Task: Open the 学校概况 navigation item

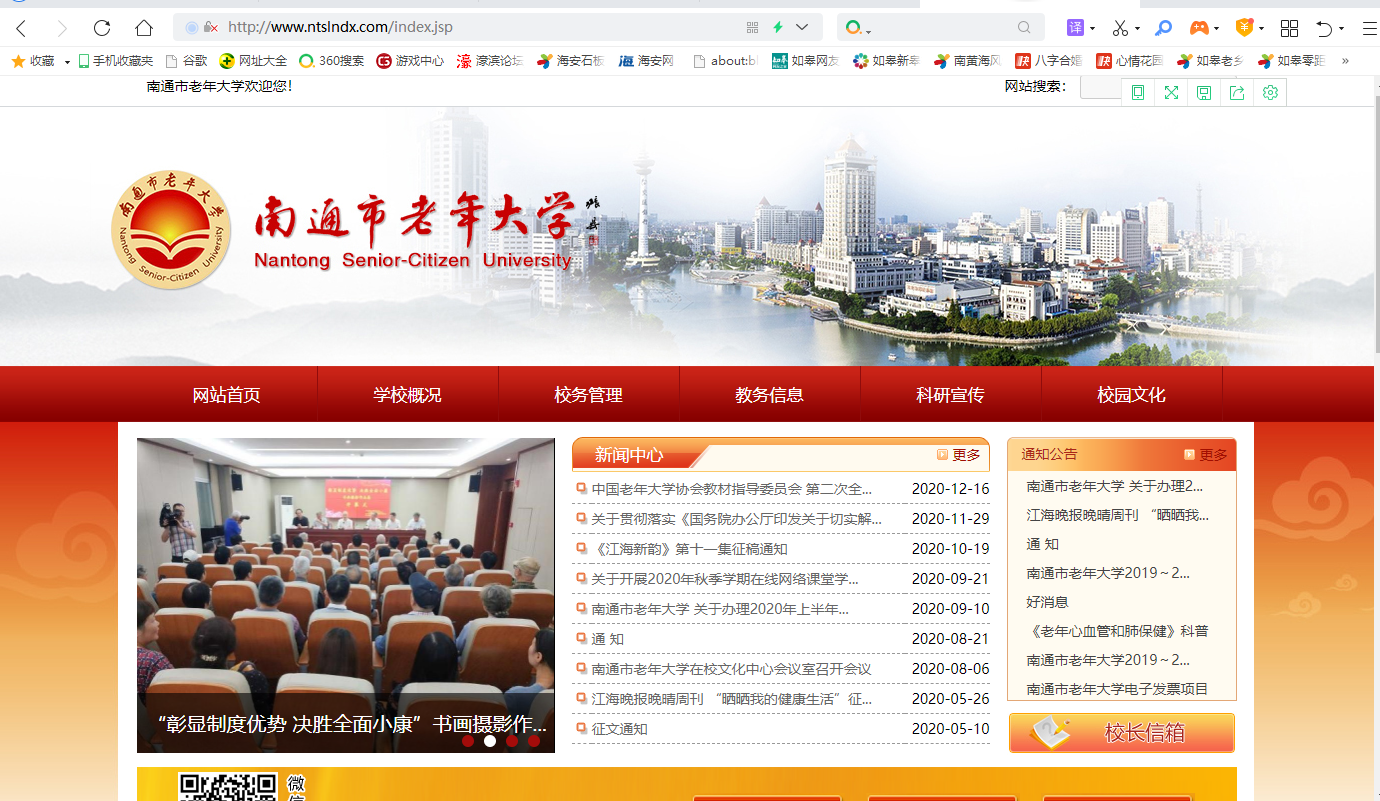Action: [408, 395]
